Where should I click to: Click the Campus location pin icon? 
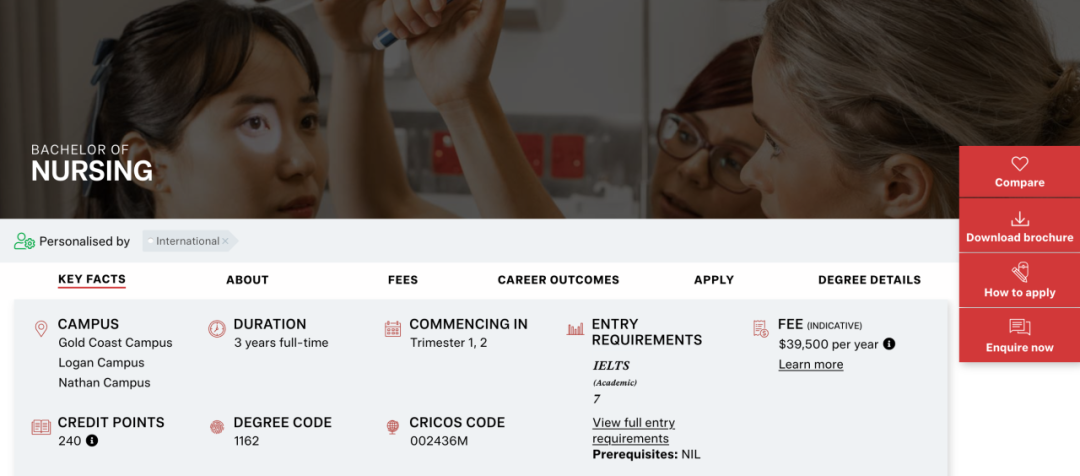(41, 328)
